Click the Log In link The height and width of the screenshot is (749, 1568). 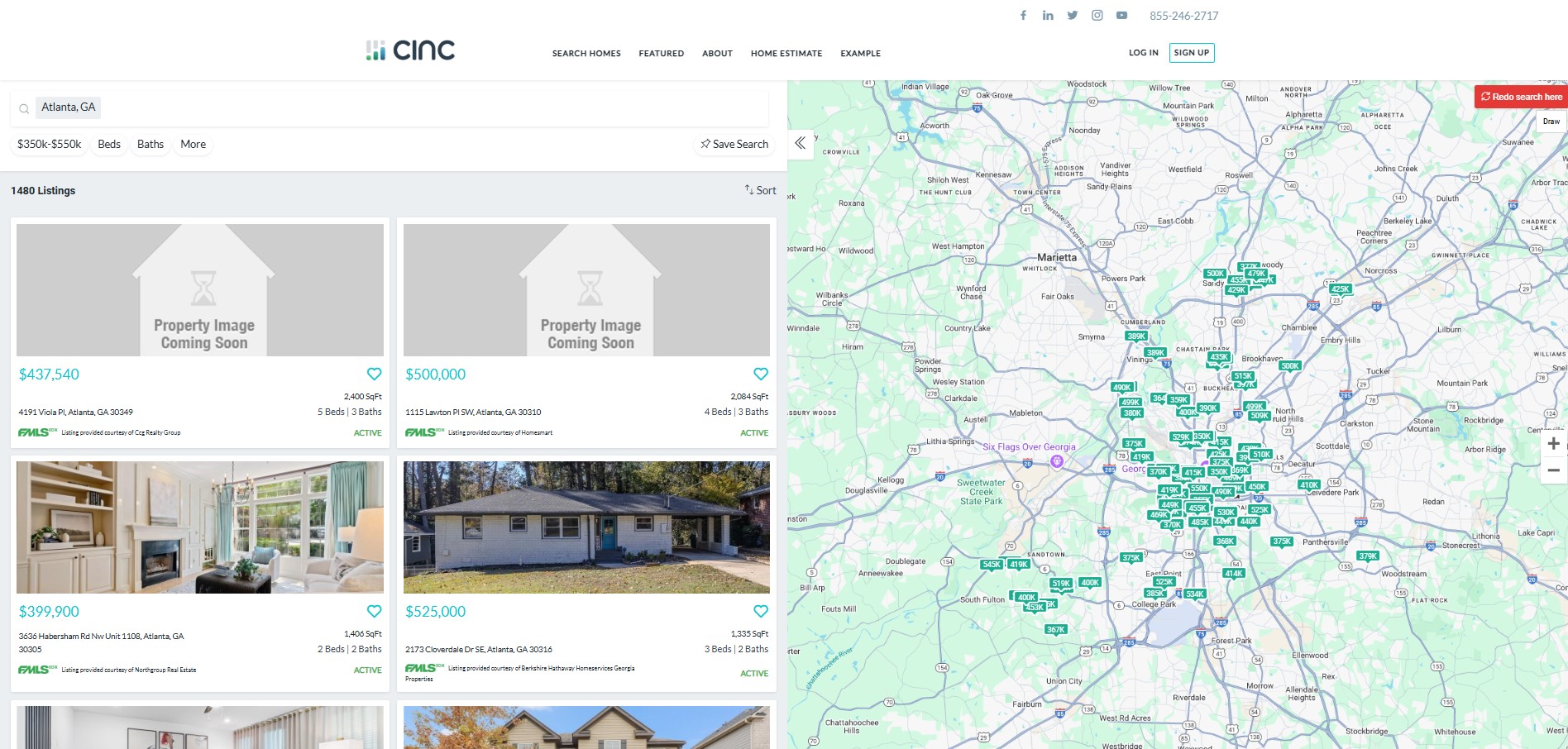1144,53
